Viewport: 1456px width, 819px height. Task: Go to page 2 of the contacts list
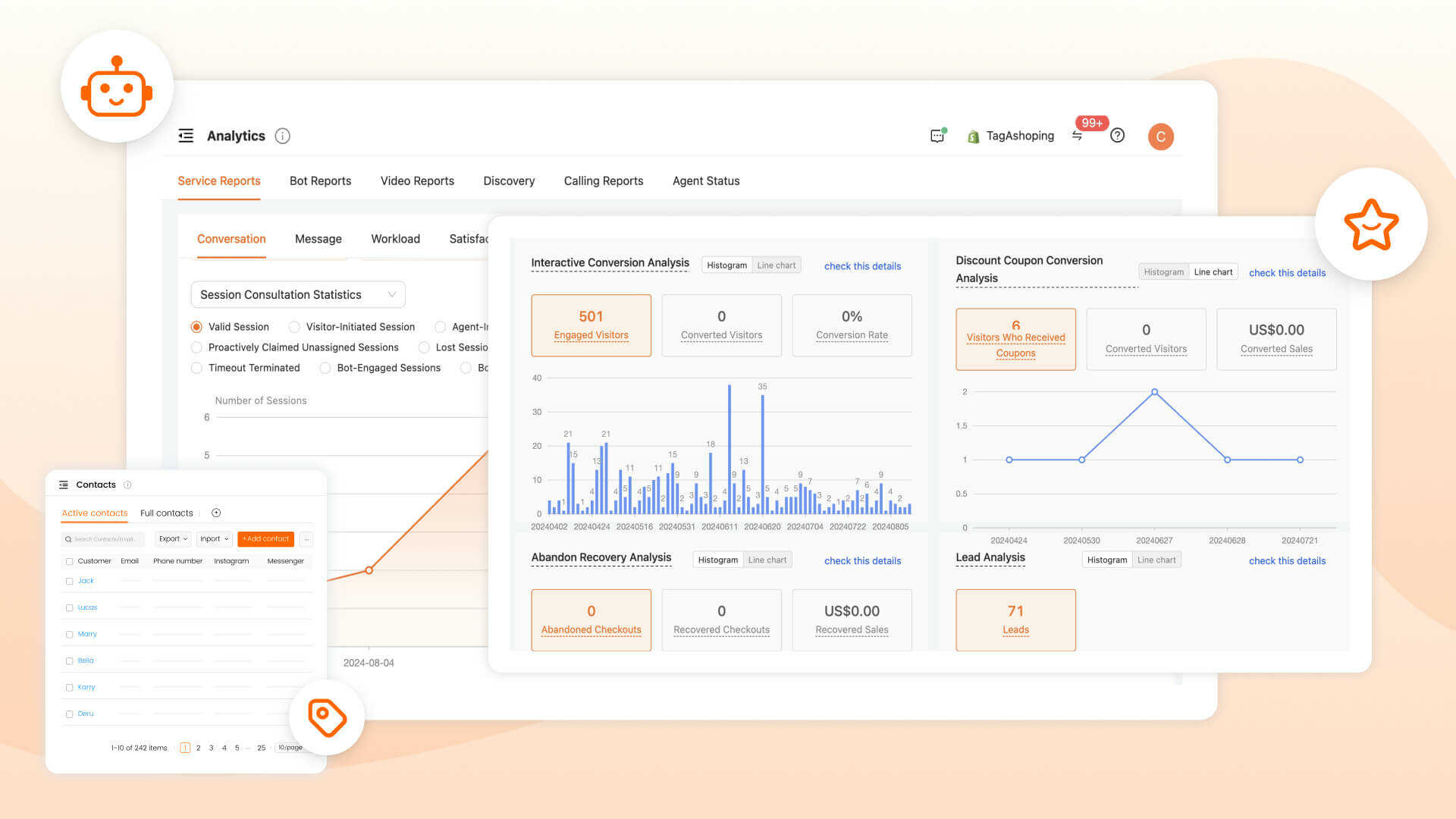tap(198, 747)
